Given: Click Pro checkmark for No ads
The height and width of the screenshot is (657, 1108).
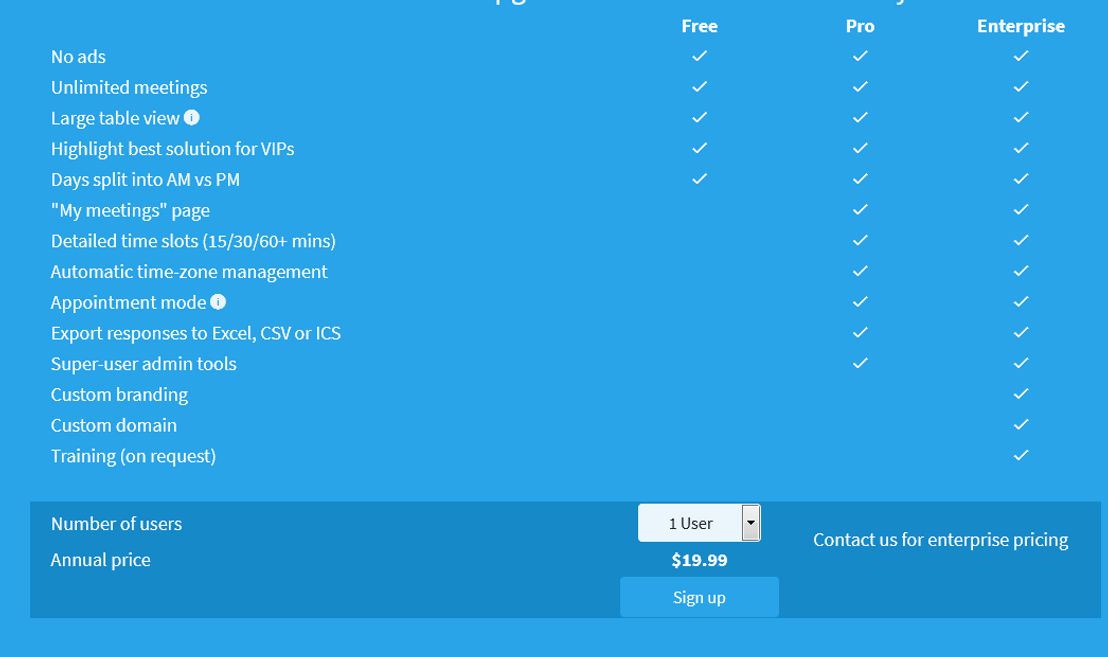Looking at the screenshot, I should click(860, 56).
